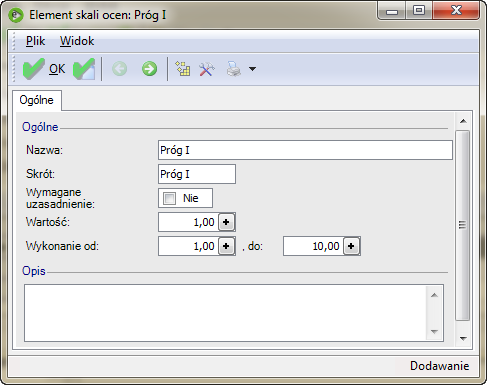This screenshot has height=385, width=487.
Task: Click the OK checkmark button
Action: coord(44,69)
